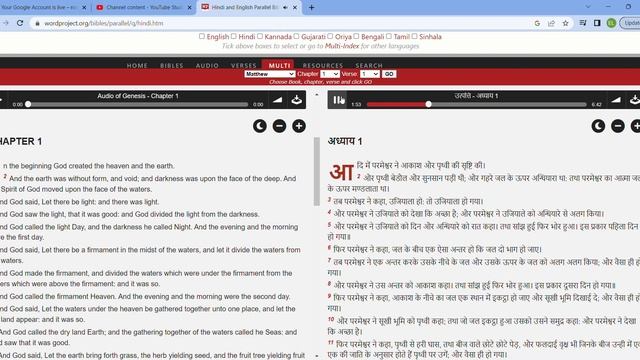
Task: Click the 'अध्याय 1' heading
Action: point(345,142)
